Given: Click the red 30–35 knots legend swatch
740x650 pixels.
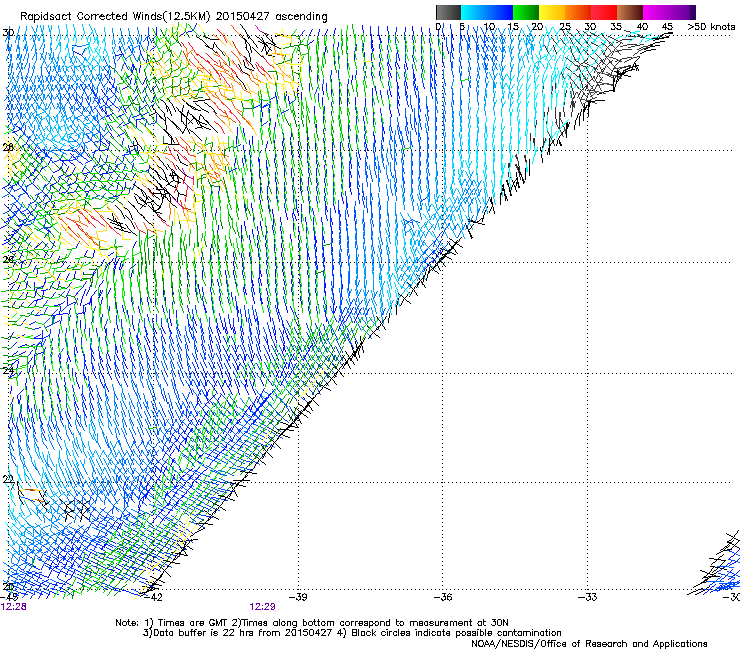Looking at the screenshot, I should (604, 12).
